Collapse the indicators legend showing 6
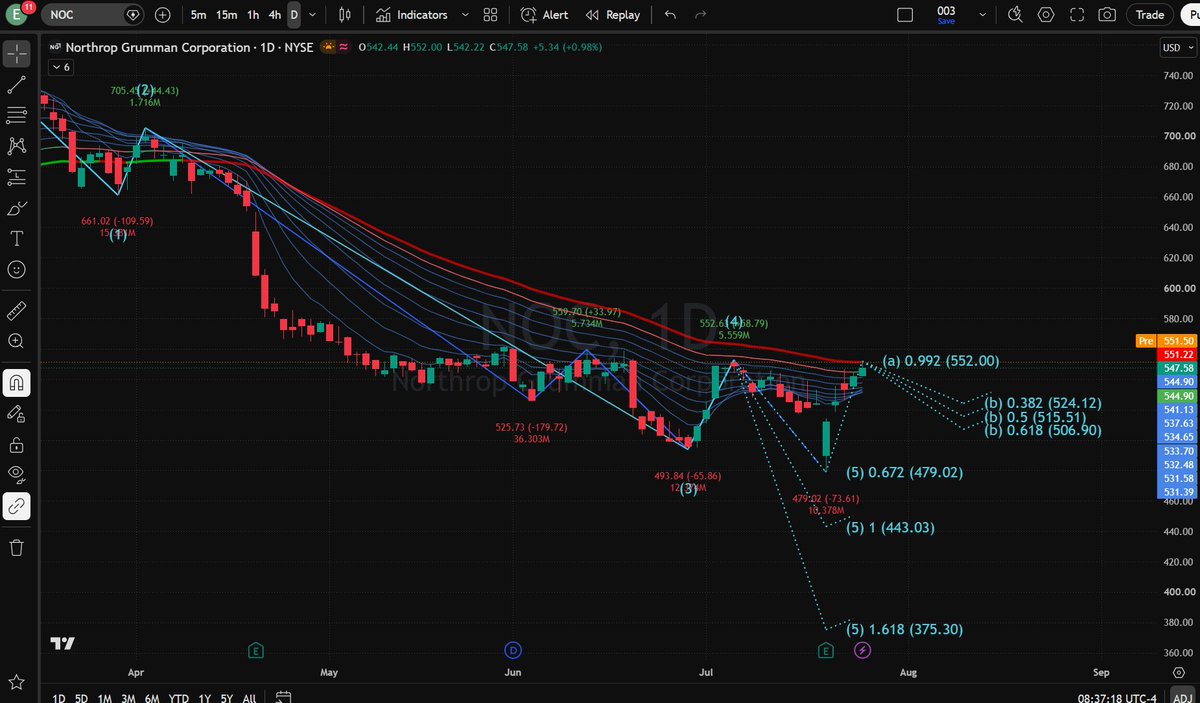Image resolution: width=1200 pixels, height=703 pixels. click(x=61, y=67)
